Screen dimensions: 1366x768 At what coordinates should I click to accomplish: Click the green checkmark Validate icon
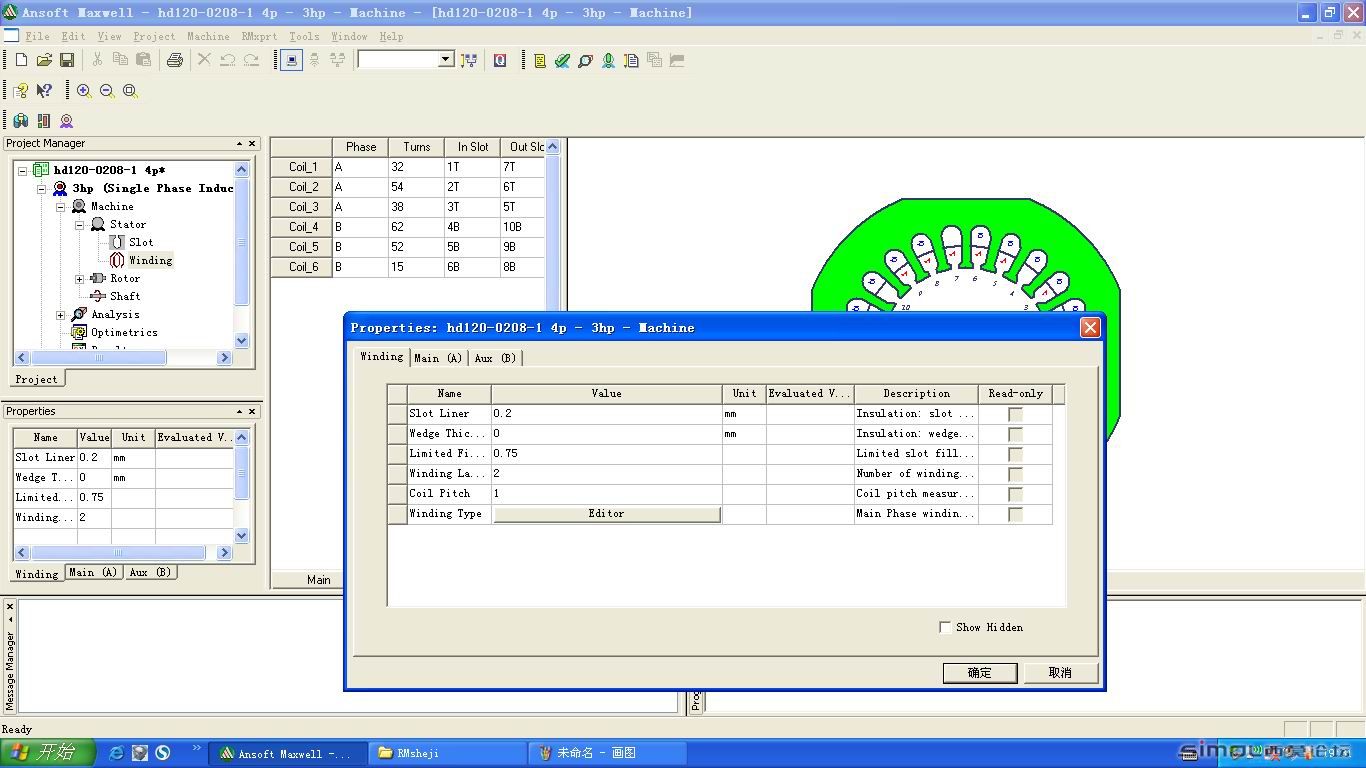coord(563,60)
